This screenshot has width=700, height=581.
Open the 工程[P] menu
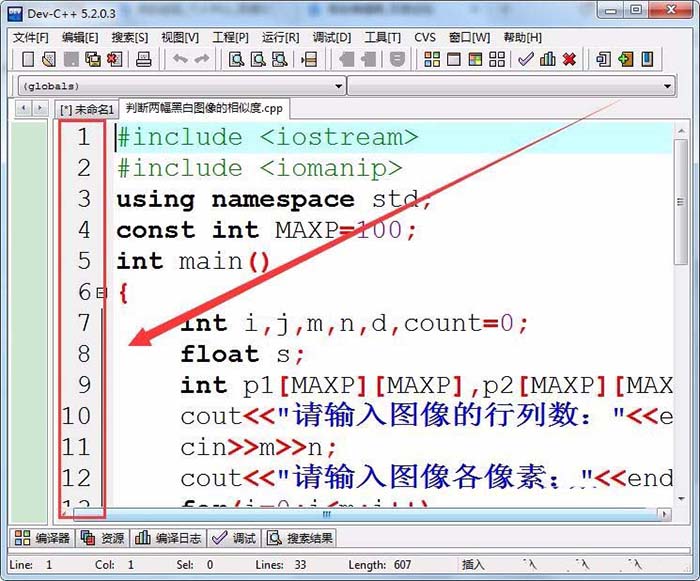point(230,38)
